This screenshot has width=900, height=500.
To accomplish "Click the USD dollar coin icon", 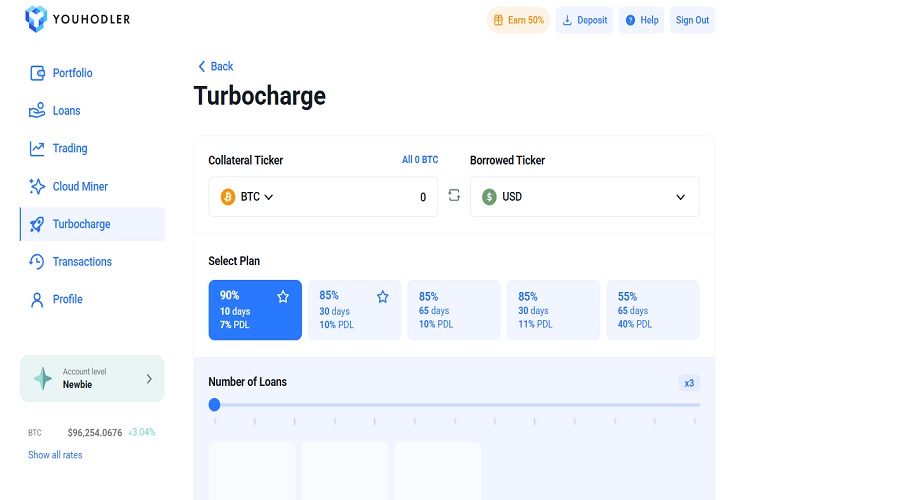I will tap(489, 197).
